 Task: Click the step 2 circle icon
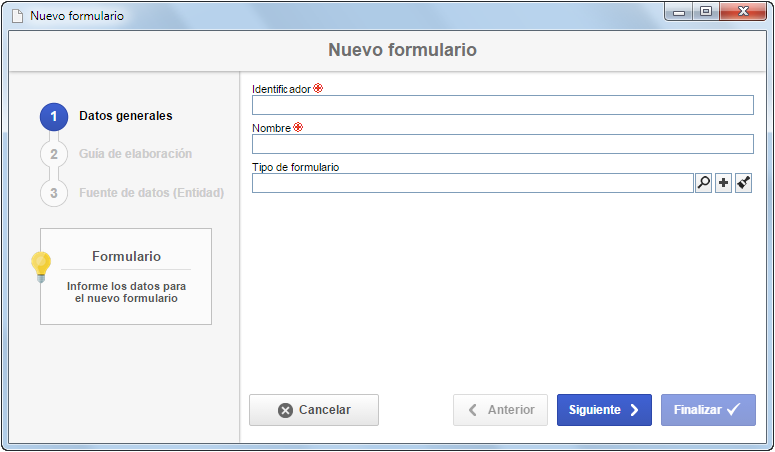(x=54, y=154)
